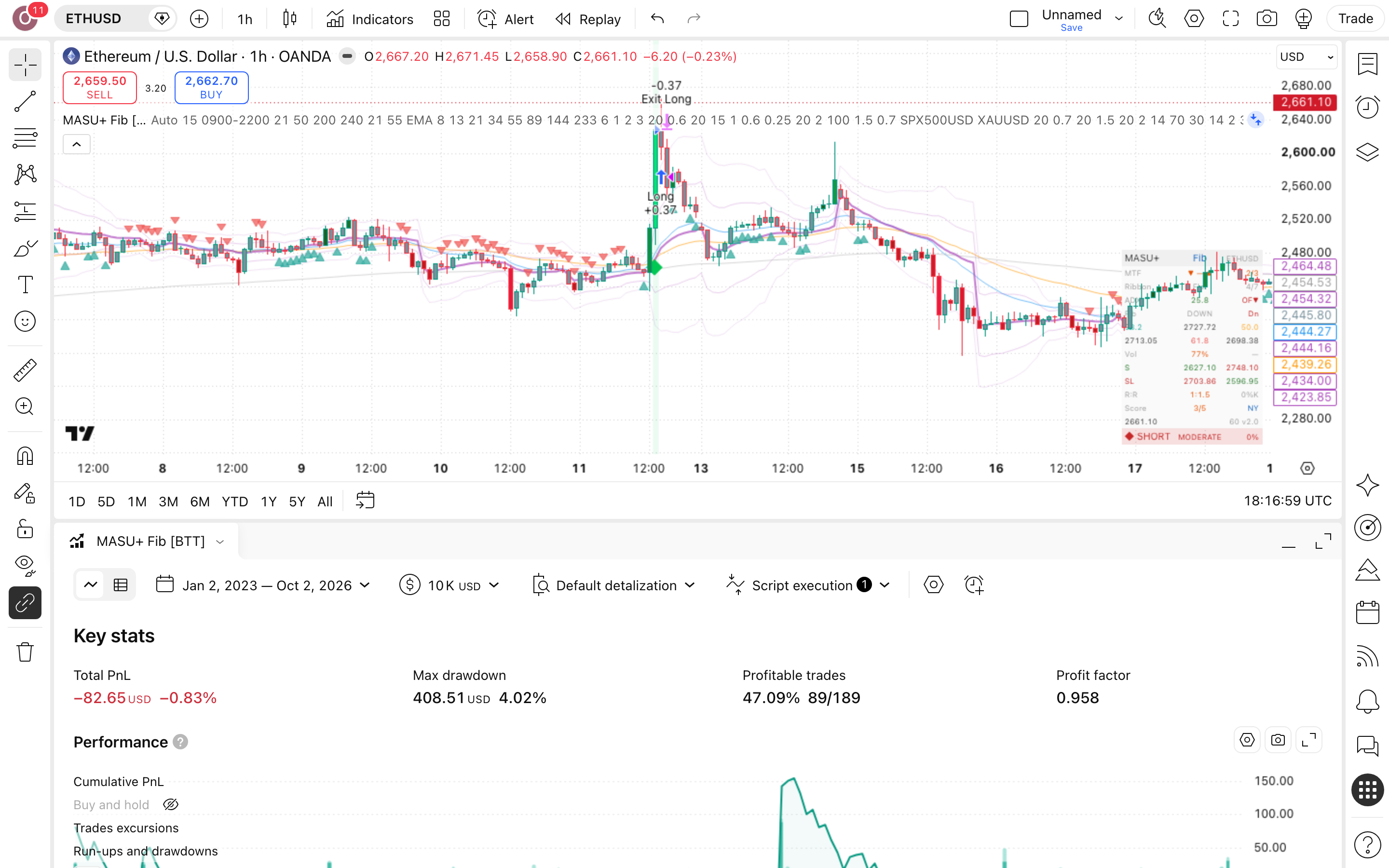Select the ruler measure tool
This screenshot has height=868, width=1389.
click(x=25, y=370)
